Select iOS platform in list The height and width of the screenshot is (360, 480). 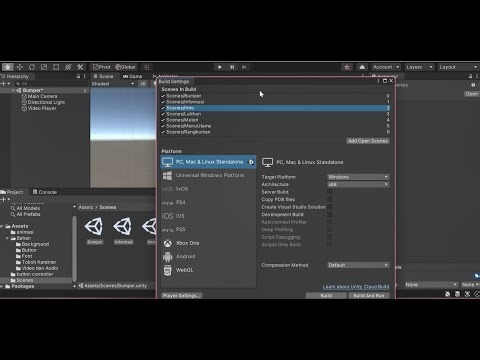point(208,216)
